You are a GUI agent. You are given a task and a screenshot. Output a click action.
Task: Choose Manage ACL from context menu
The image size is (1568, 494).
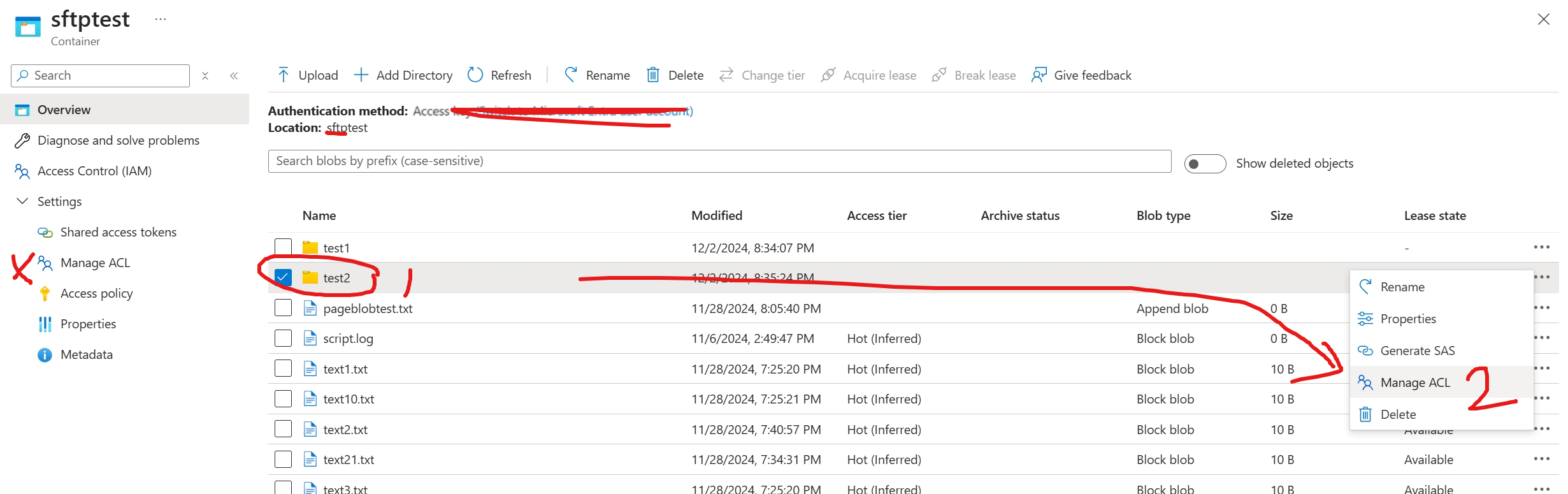click(x=1414, y=382)
